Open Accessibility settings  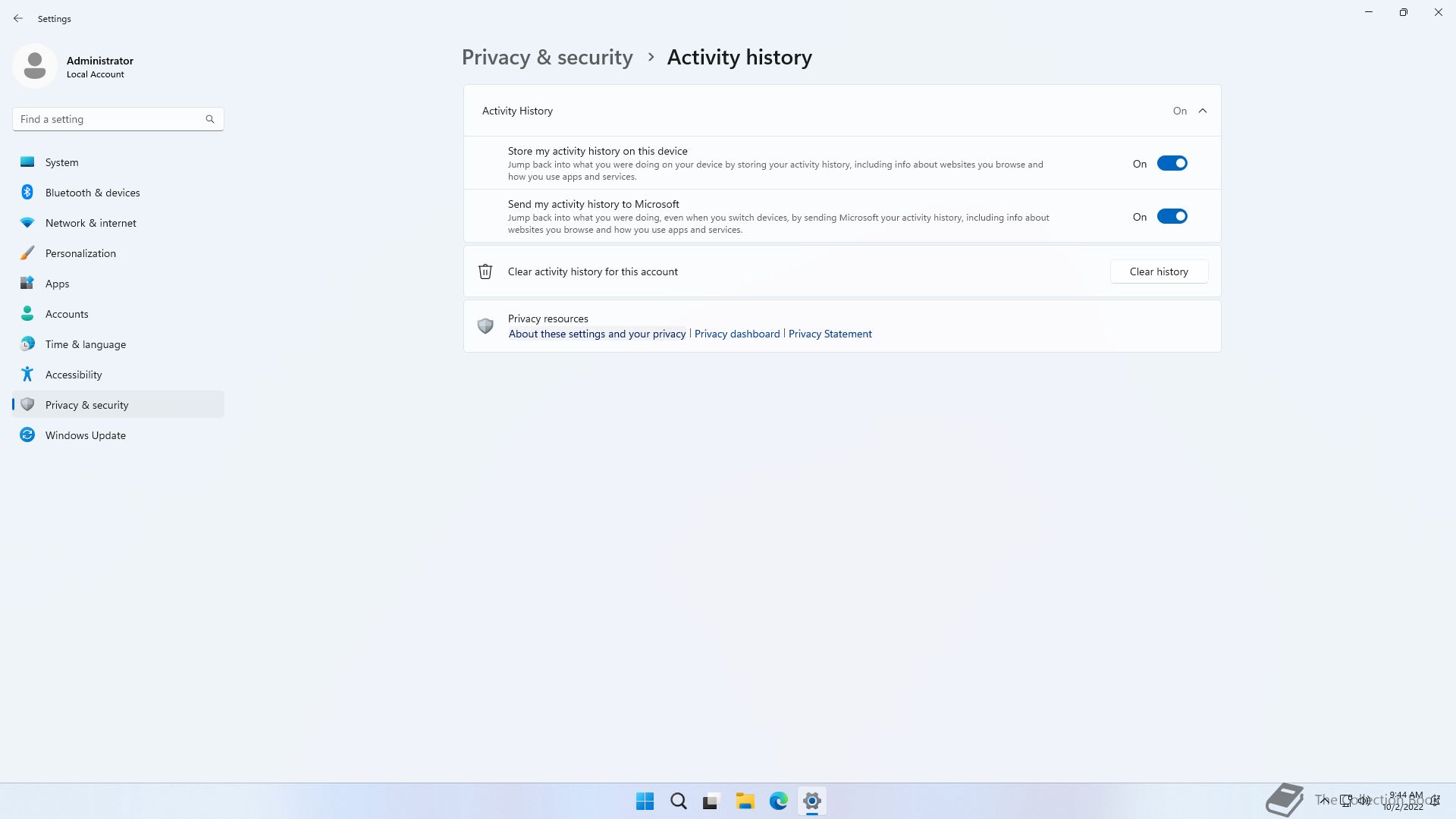point(74,375)
